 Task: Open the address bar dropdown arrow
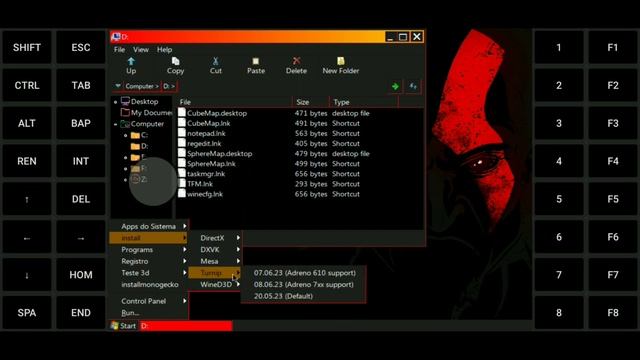118,86
